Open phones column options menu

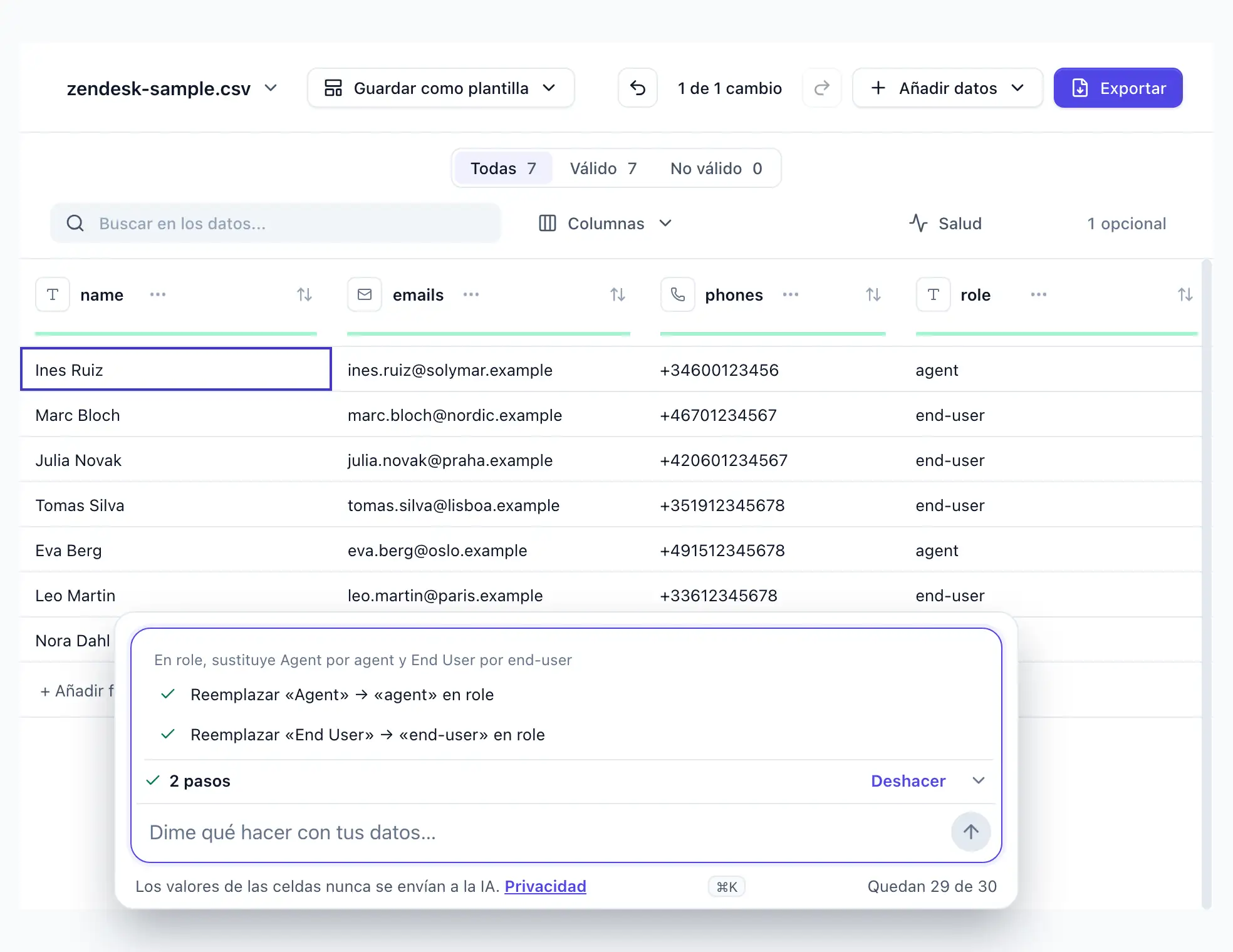(x=791, y=294)
